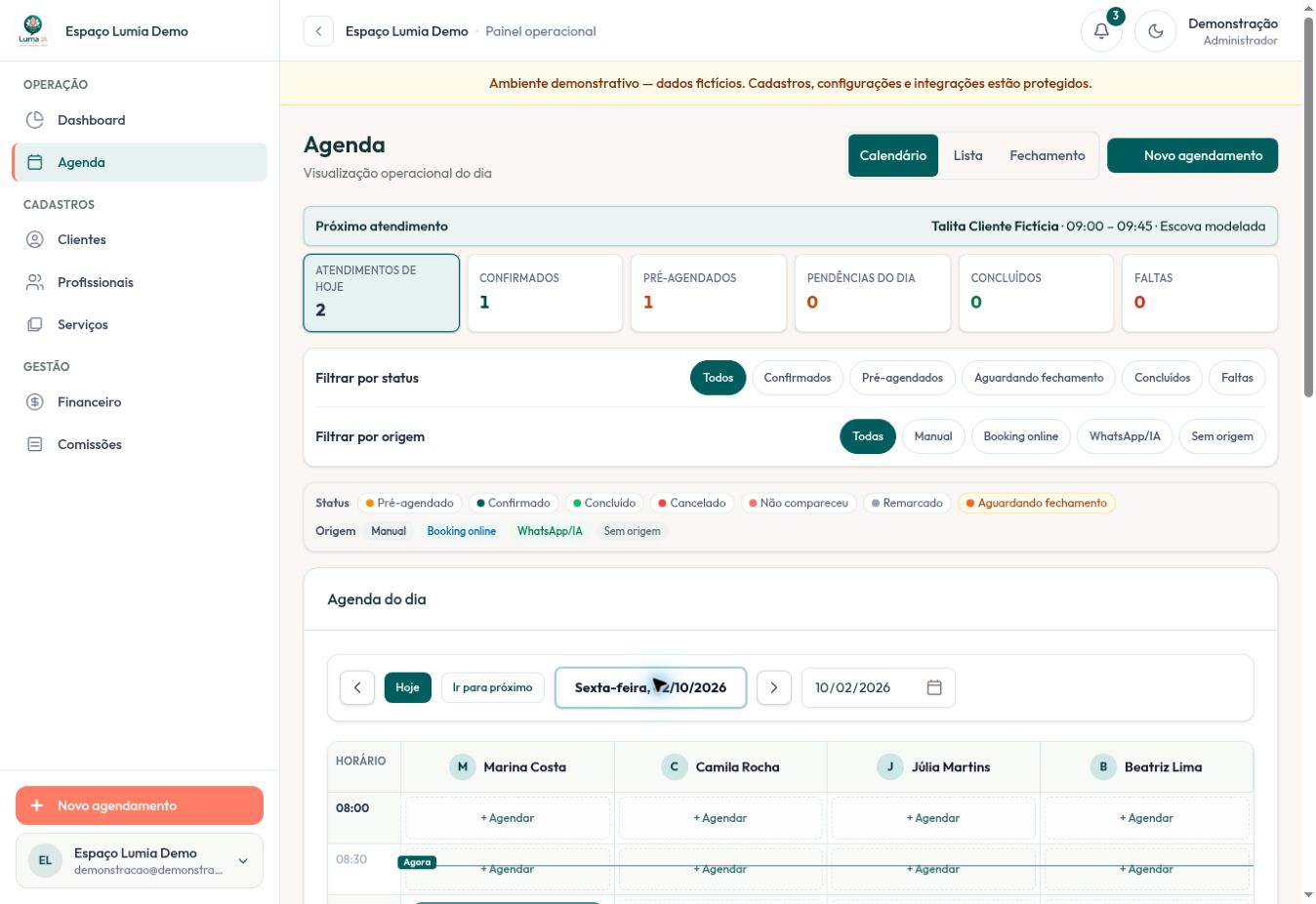Click Marina Costa's M avatar

pos(463,766)
